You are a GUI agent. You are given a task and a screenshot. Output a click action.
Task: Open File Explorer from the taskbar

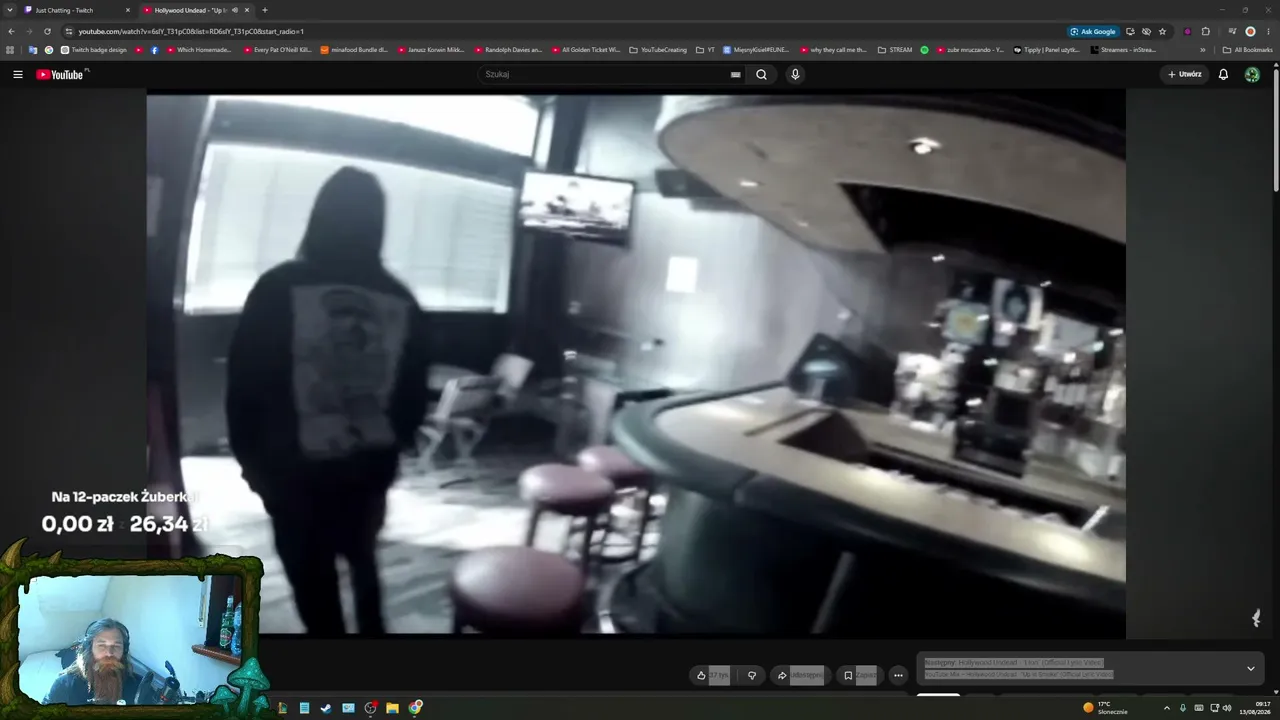pos(392,708)
